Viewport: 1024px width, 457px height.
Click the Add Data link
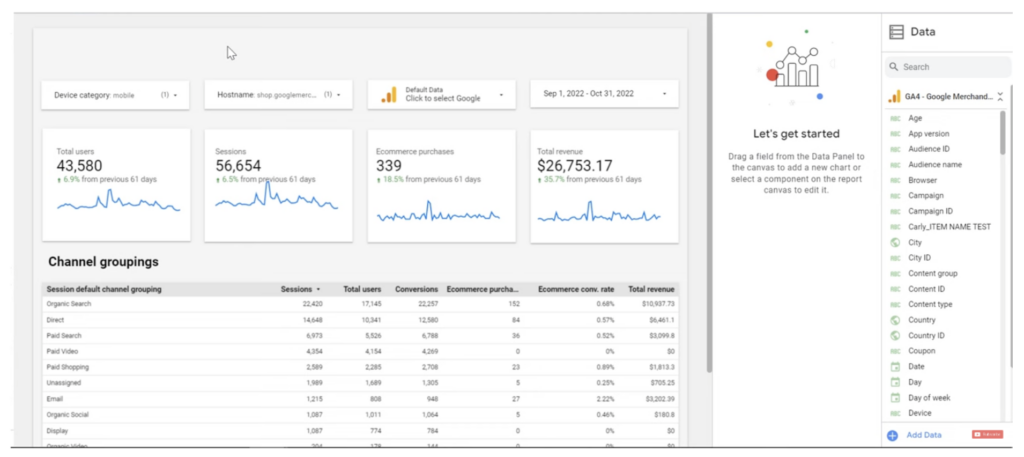(x=924, y=435)
